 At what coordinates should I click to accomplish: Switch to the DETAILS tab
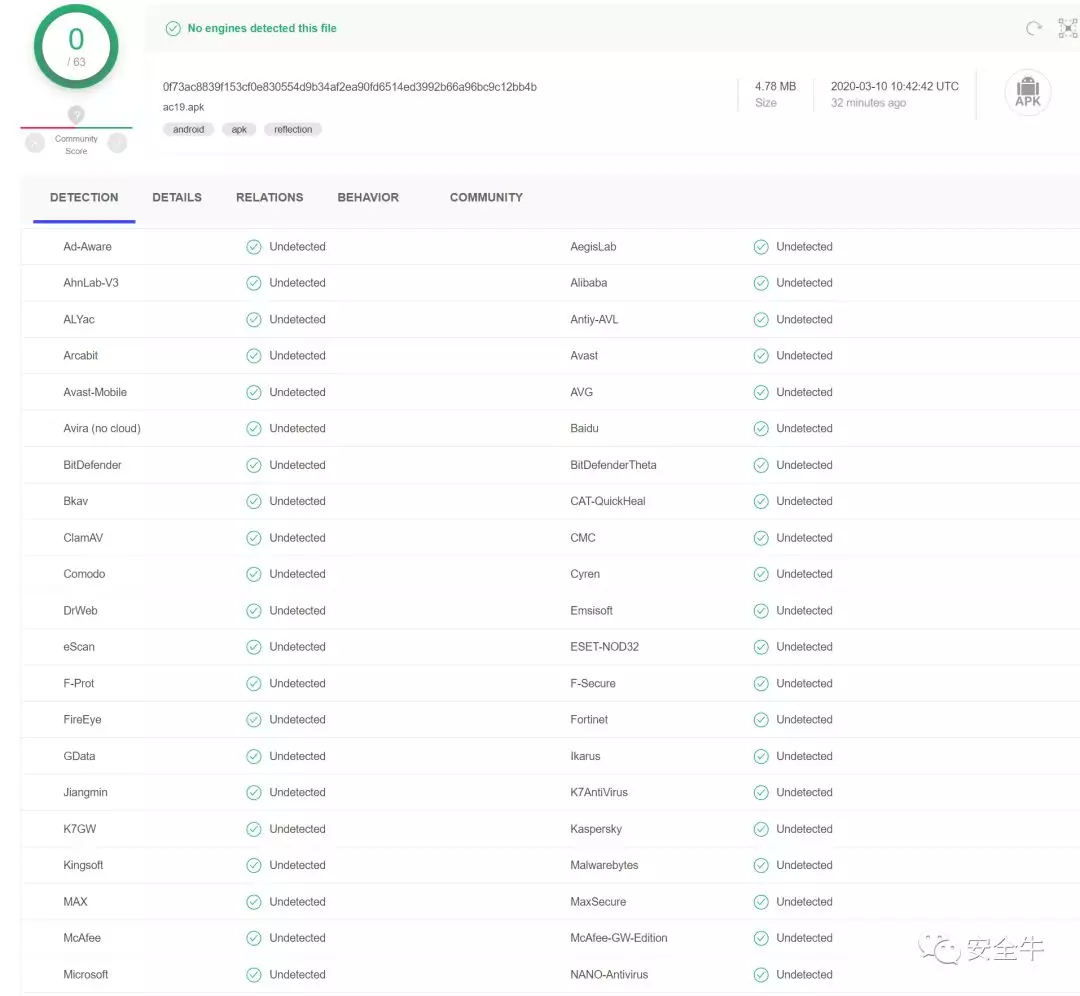click(x=177, y=198)
